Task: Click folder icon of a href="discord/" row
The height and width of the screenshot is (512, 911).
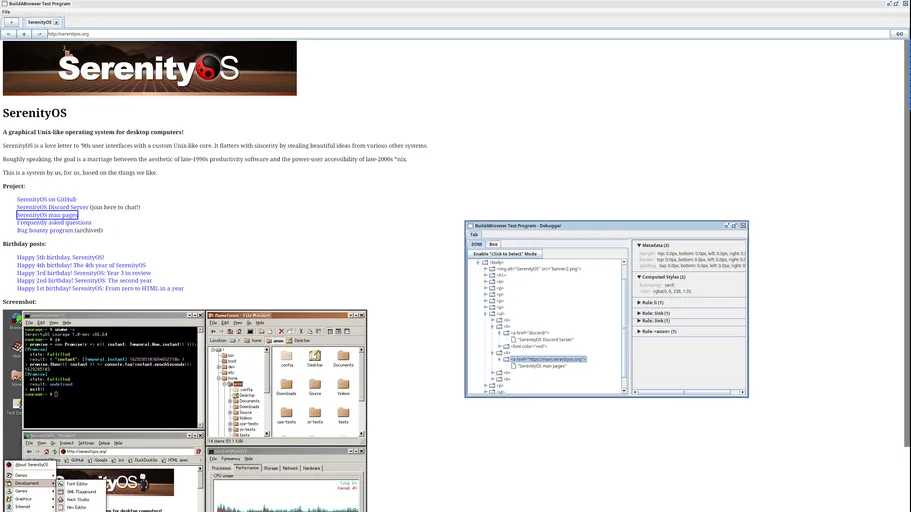Action: [506, 333]
